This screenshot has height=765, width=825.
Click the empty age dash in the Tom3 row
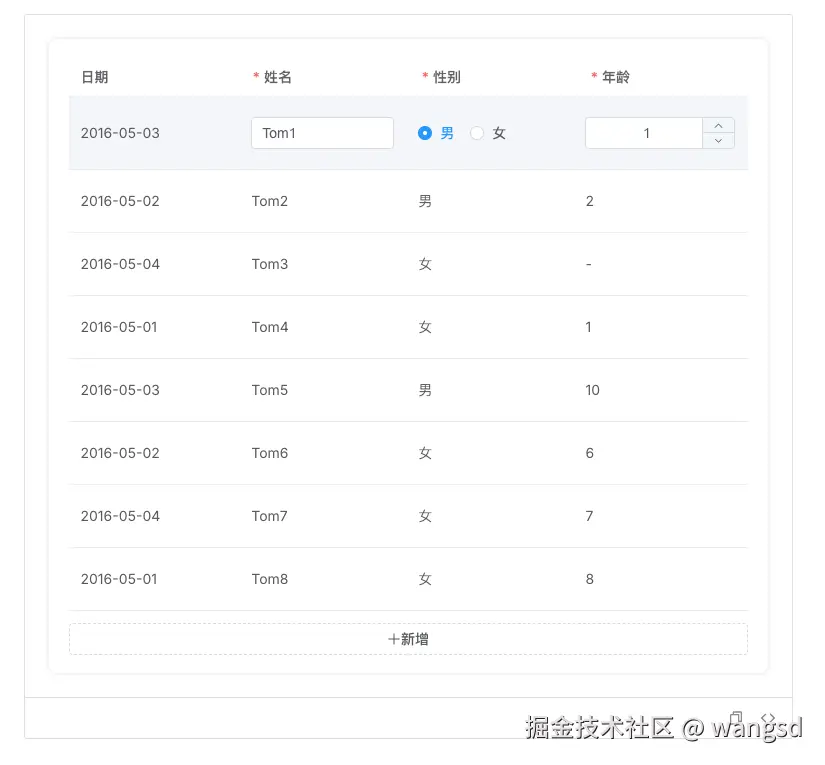pyautogui.click(x=589, y=264)
